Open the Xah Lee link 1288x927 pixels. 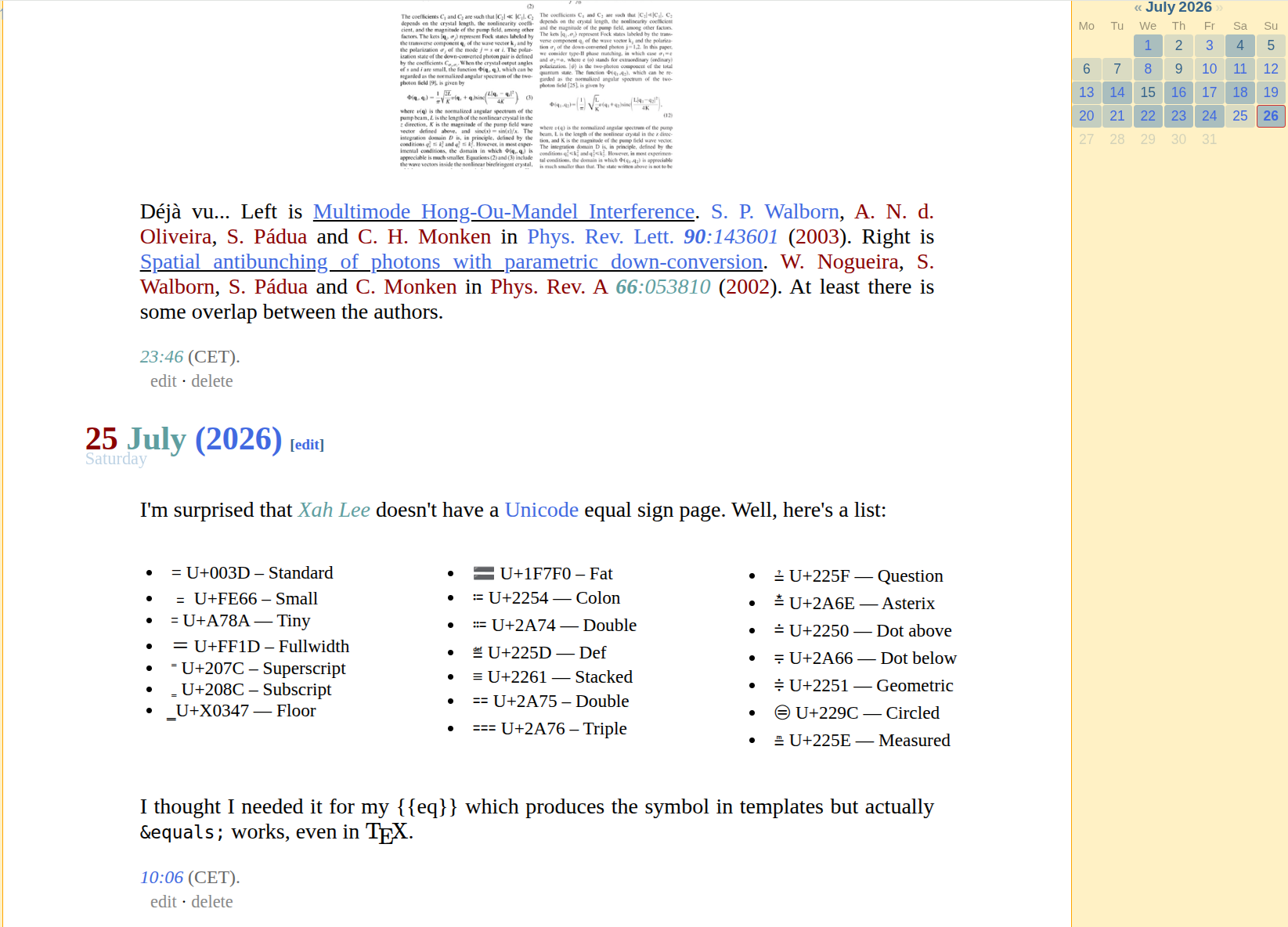click(334, 510)
